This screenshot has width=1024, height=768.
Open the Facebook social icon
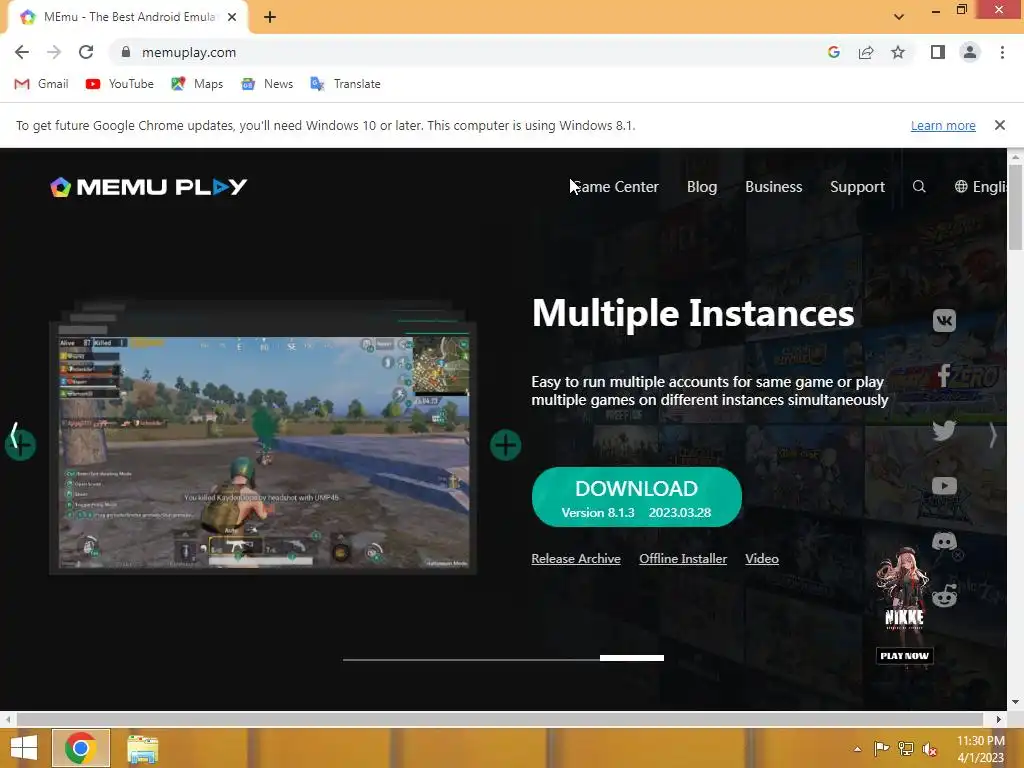coord(944,376)
